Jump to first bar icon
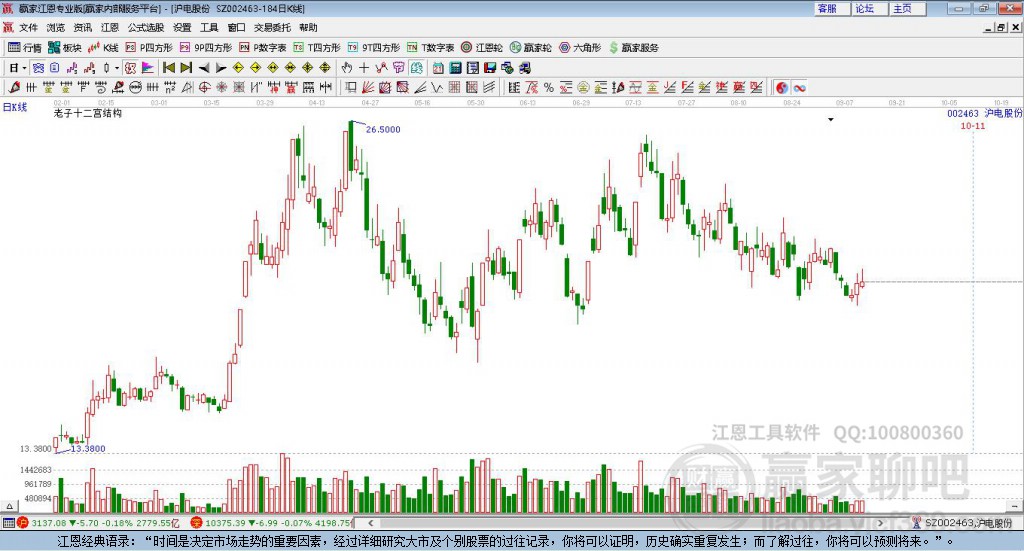Screen dimensions: 1024x551 [x=168, y=68]
